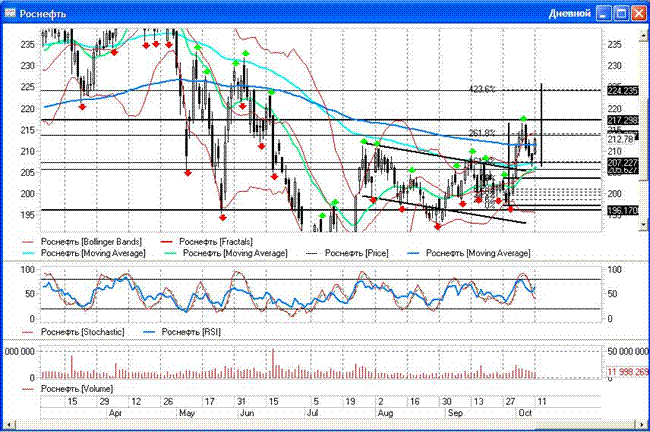The width and height of the screenshot is (650, 432).
Task: Click the horizontal scrollbar left arrow
Action: pyautogui.click(x=9, y=425)
